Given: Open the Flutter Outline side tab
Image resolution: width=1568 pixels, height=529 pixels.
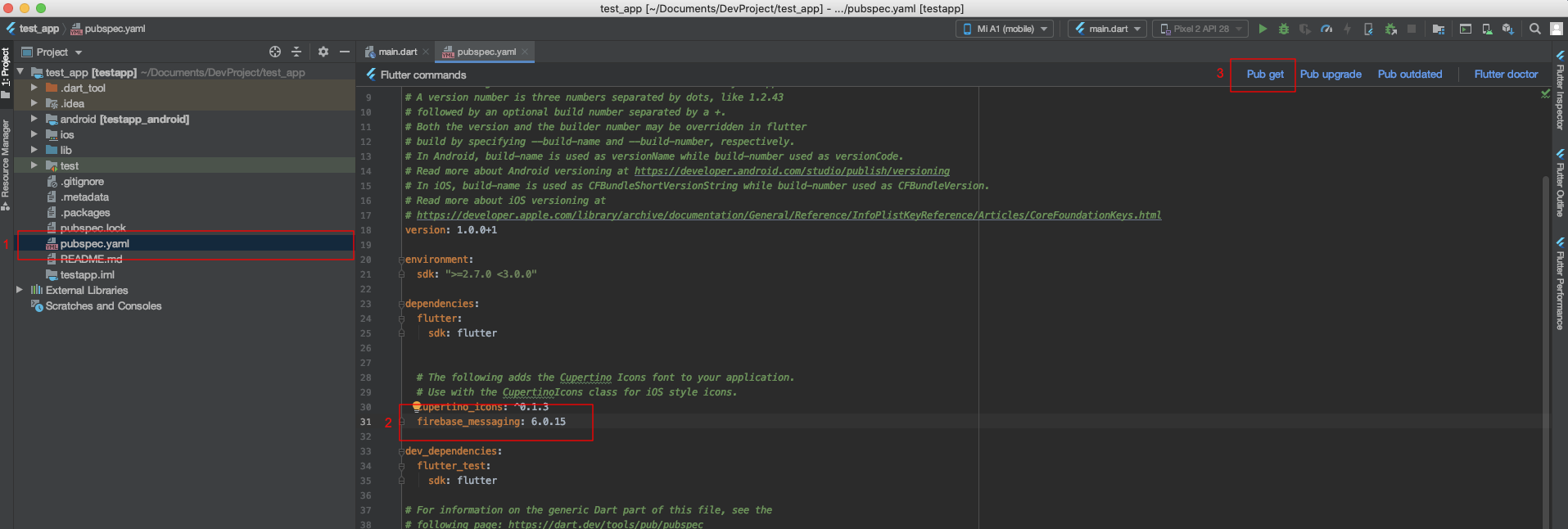Looking at the screenshot, I should 1560,183.
